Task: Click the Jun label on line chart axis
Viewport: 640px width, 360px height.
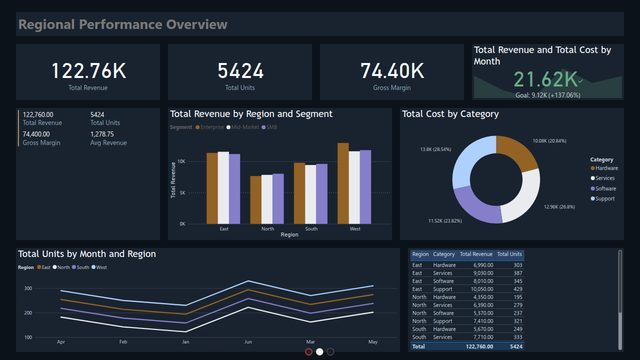Action: click(x=248, y=342)
